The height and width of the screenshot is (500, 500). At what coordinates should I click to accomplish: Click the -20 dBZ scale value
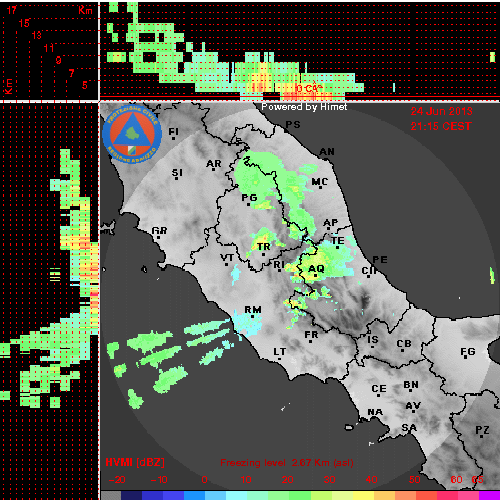[x=117, y=480]
